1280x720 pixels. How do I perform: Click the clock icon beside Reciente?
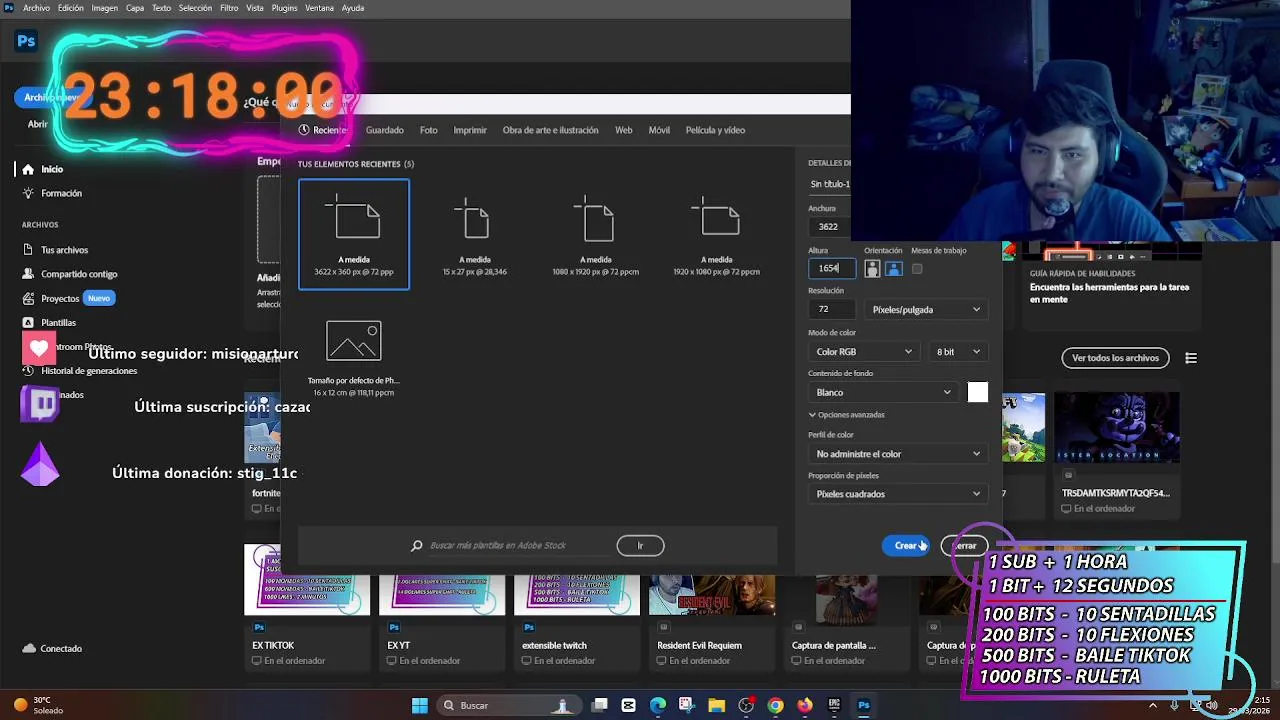tap(304, 130)
